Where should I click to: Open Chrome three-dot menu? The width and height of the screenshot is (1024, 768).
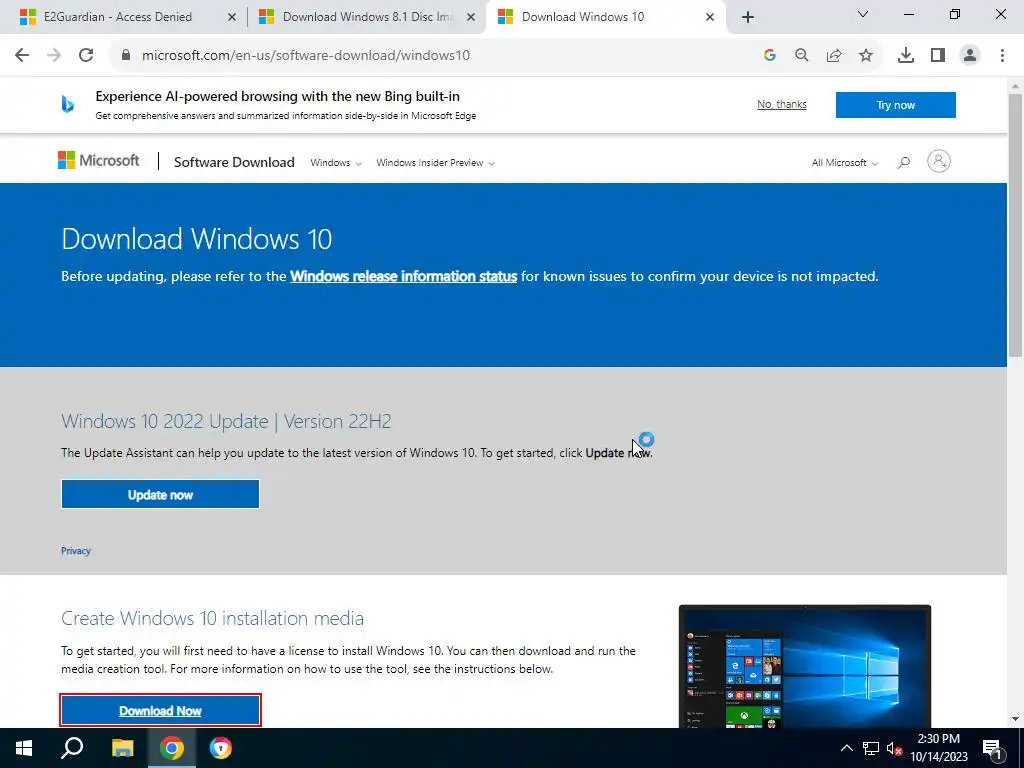1002,56
